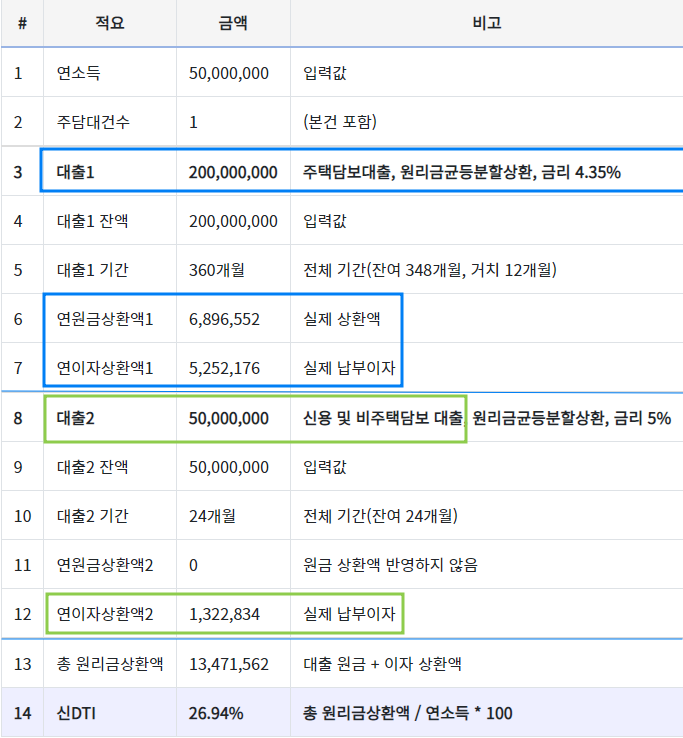Click the 1,322,834 amount

(224, 615)
